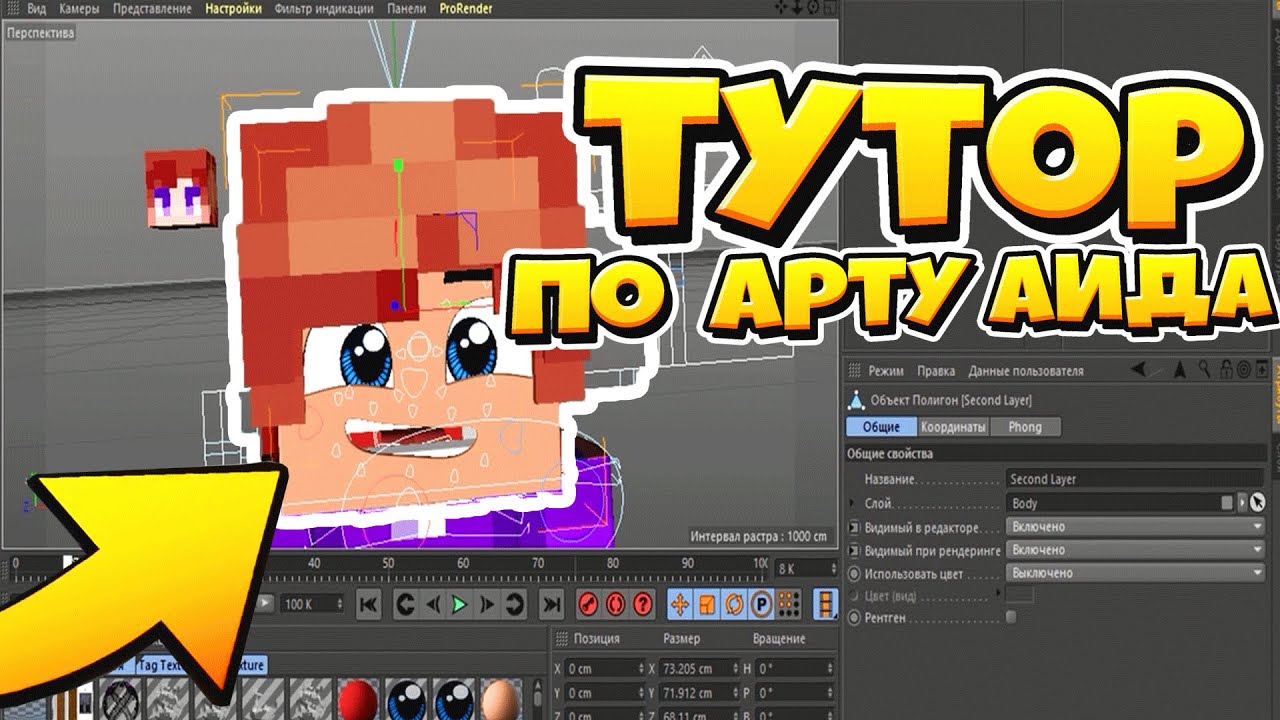Open the film strip timeline scheme icon
The width and height of the screenshot is (1280, 720).
click(825, 604)
